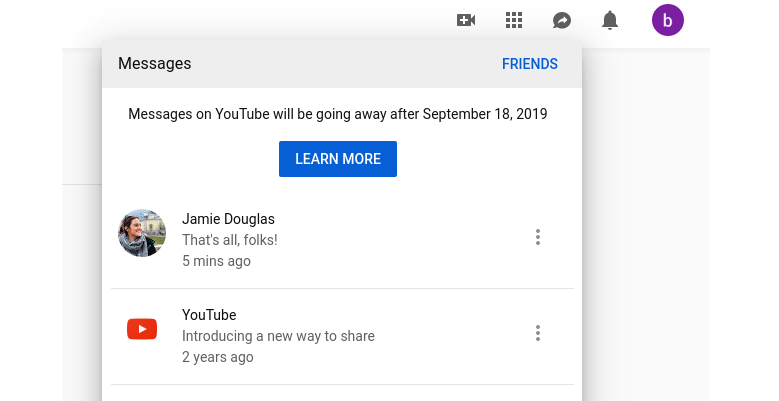Open the purple 'b' account avatar

point(668,20)
